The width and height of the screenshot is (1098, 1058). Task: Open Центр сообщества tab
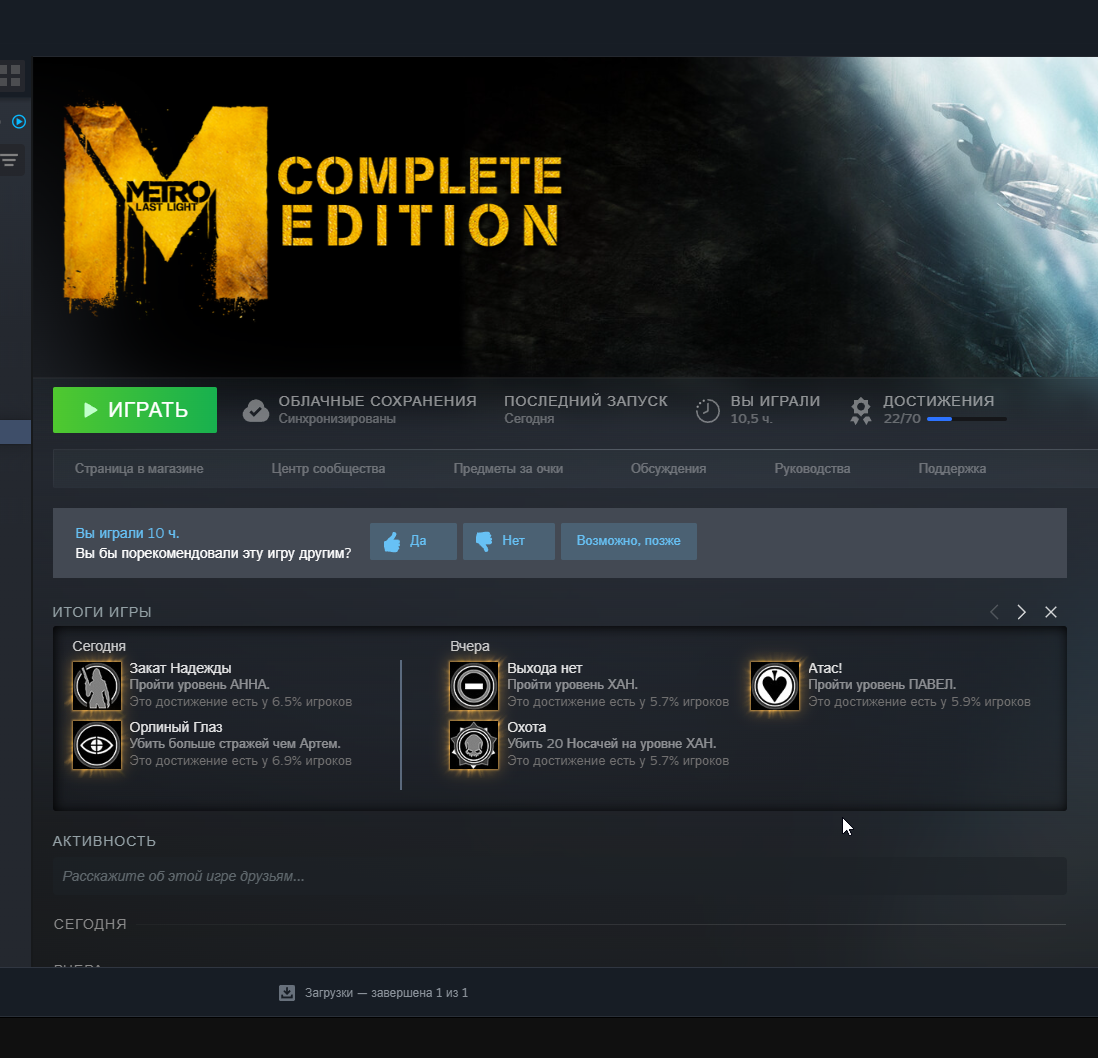(x=328, y=468)
